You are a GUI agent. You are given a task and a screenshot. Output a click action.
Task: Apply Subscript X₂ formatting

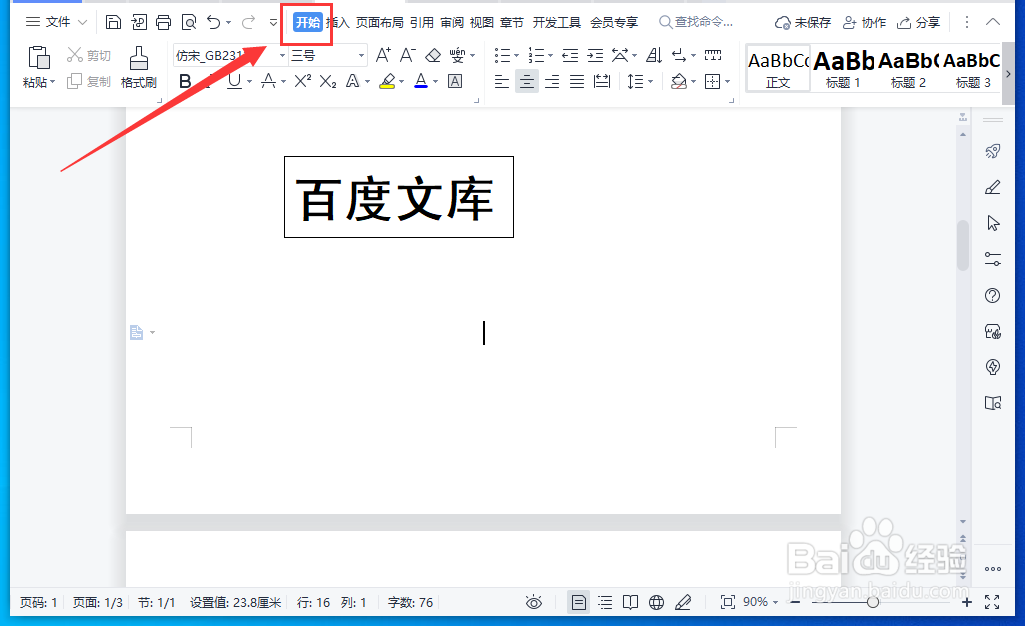[x=328, y=81]
